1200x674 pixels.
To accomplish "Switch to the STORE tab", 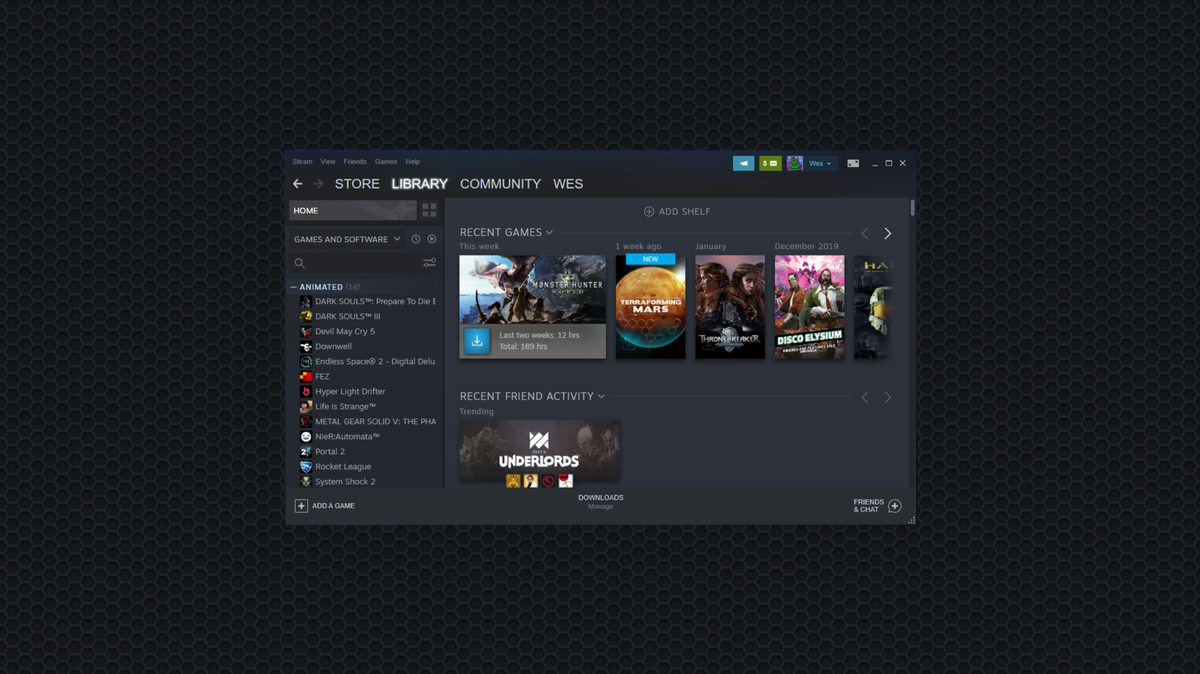I will coord(357,183).
